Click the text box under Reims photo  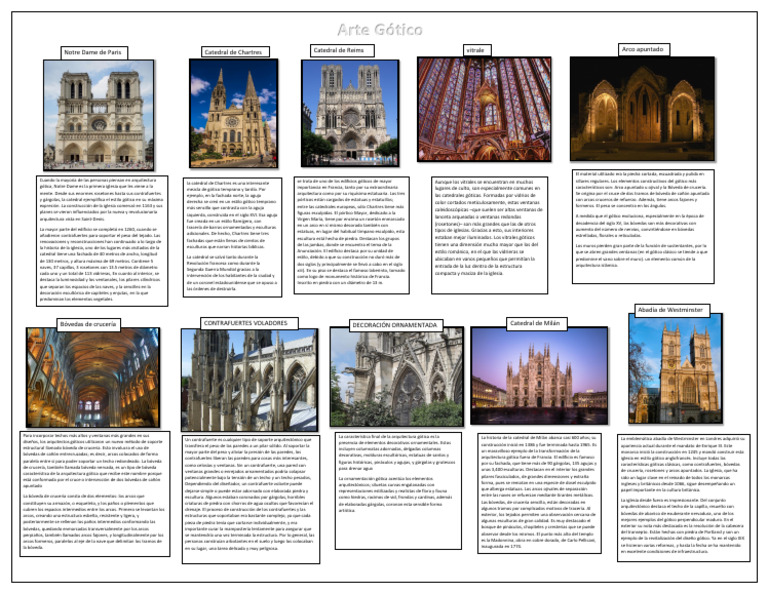coord(352,236)
